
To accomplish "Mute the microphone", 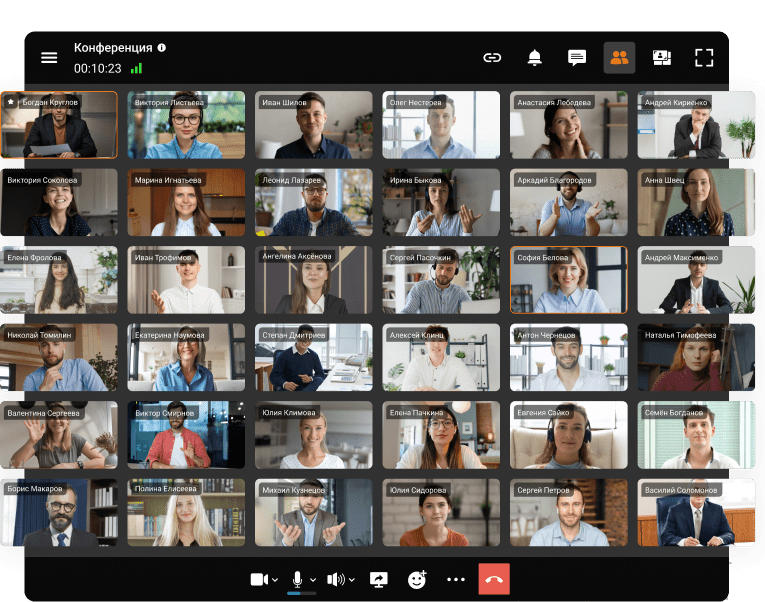I will coord(297,579).
